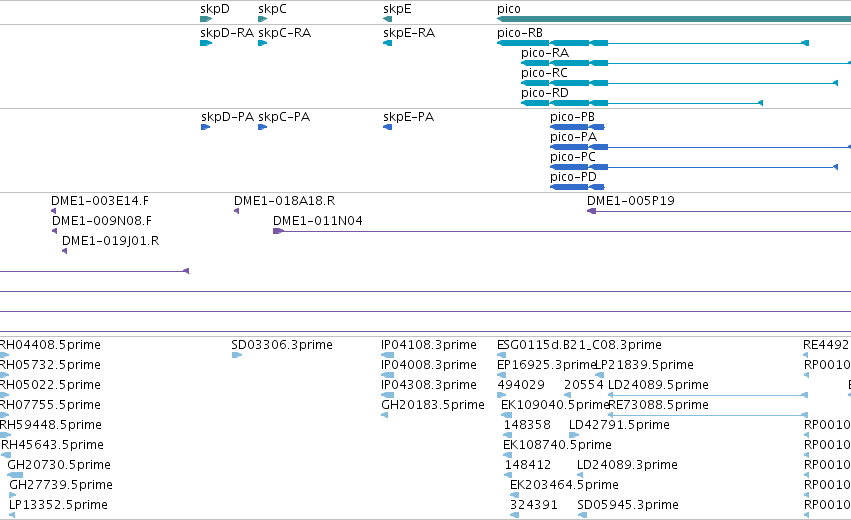The image size is (851, 520).
Task: Select the skpE gene arrow glyph
Action: coord(388,19)
